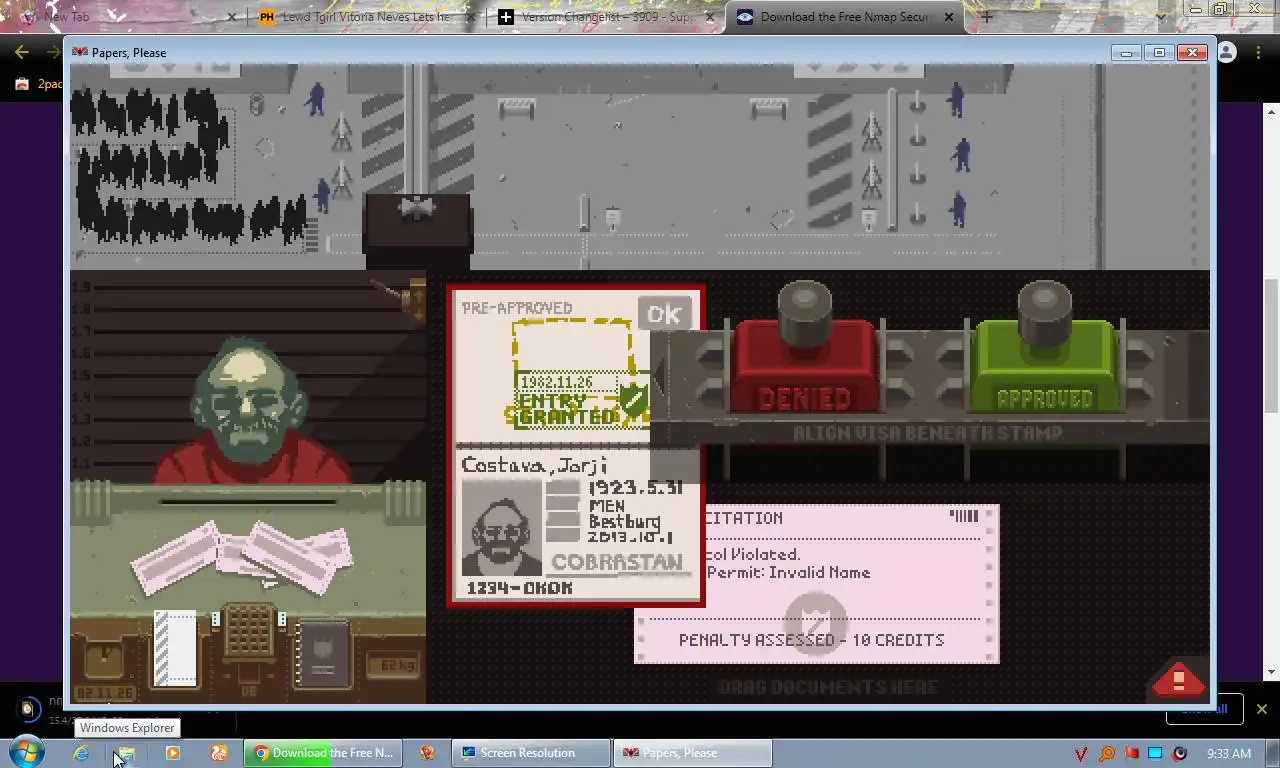
Task: Click the blue monitor tray icon
Action: point(1155,753)
